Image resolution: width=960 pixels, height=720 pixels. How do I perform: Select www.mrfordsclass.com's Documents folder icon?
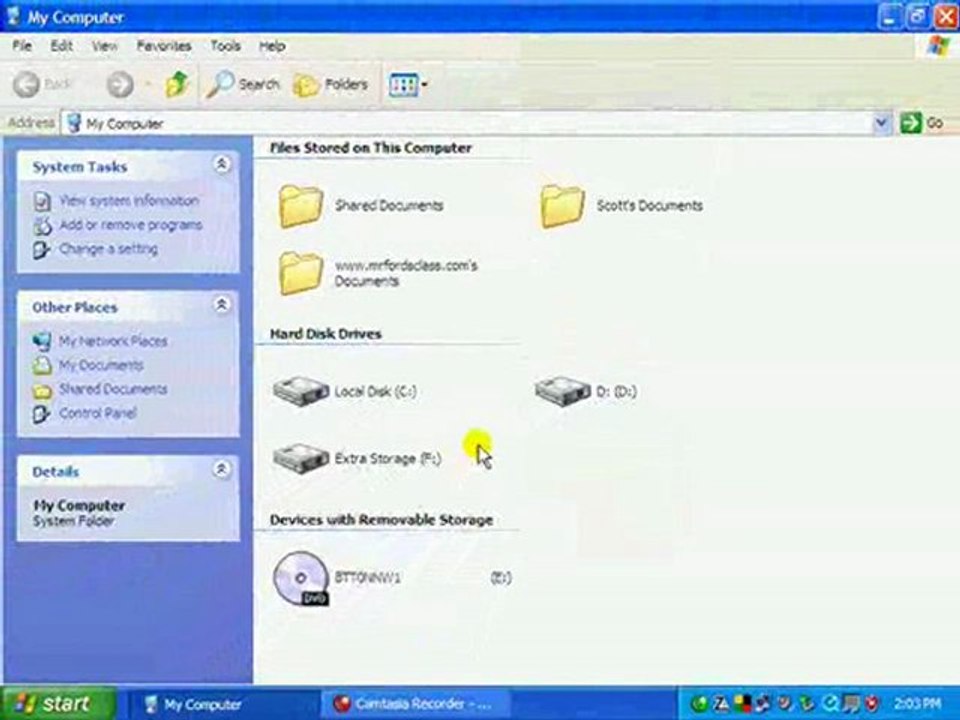[x=301, y=273]
